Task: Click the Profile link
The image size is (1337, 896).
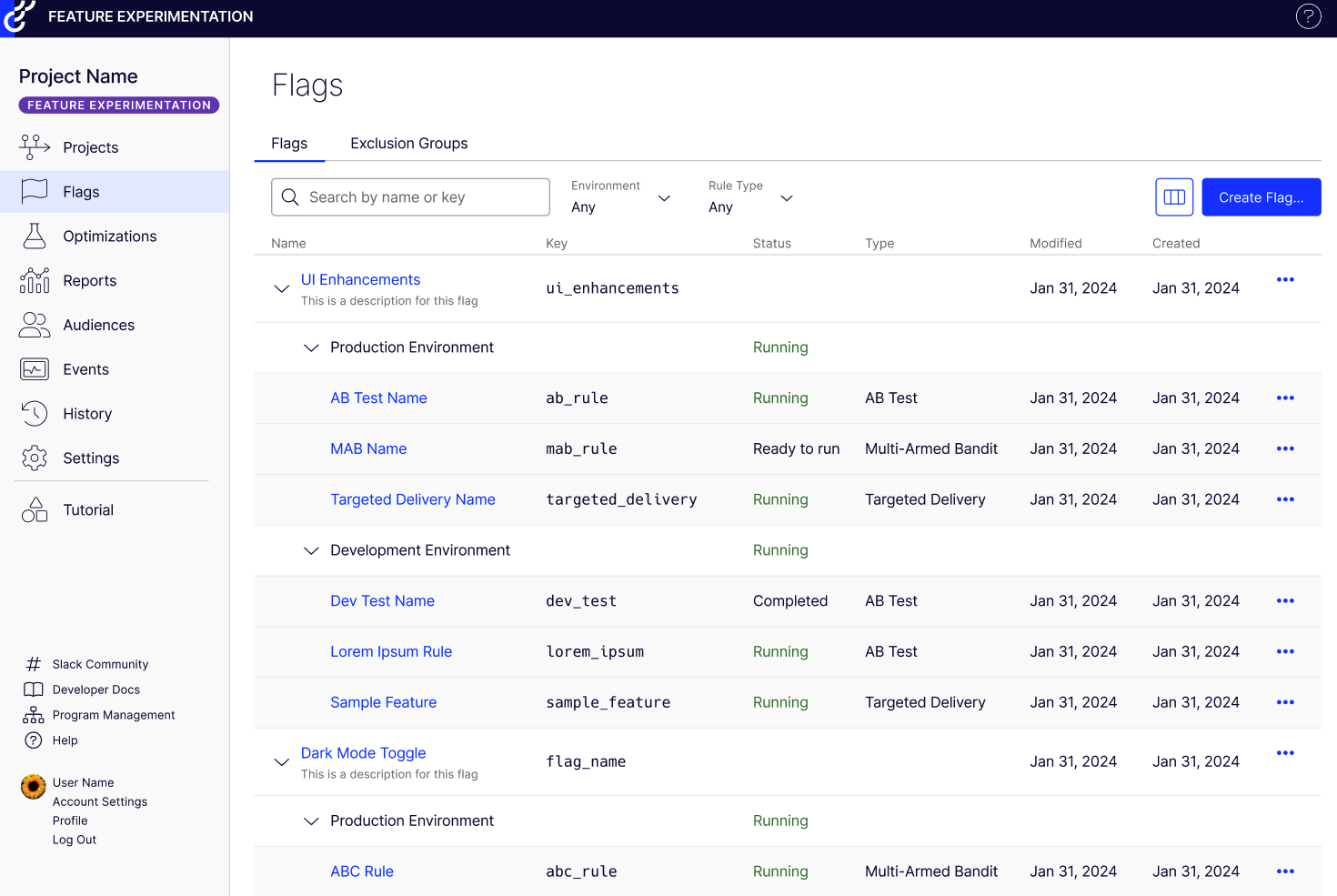Action: [70, 820]
